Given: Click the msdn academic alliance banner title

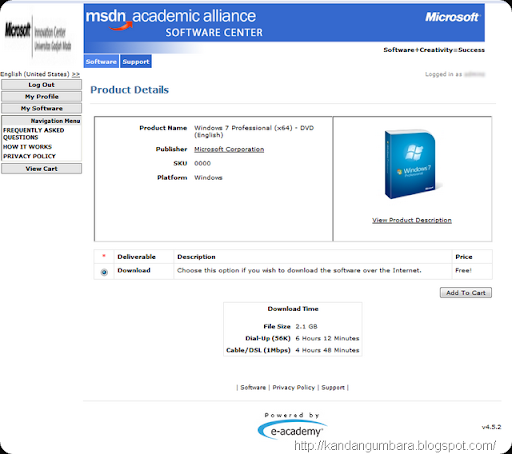Looking at the screenshot, I should [171, 17].
